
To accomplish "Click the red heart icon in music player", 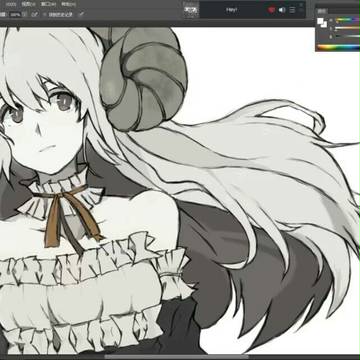I will click(x=272, y=10).
